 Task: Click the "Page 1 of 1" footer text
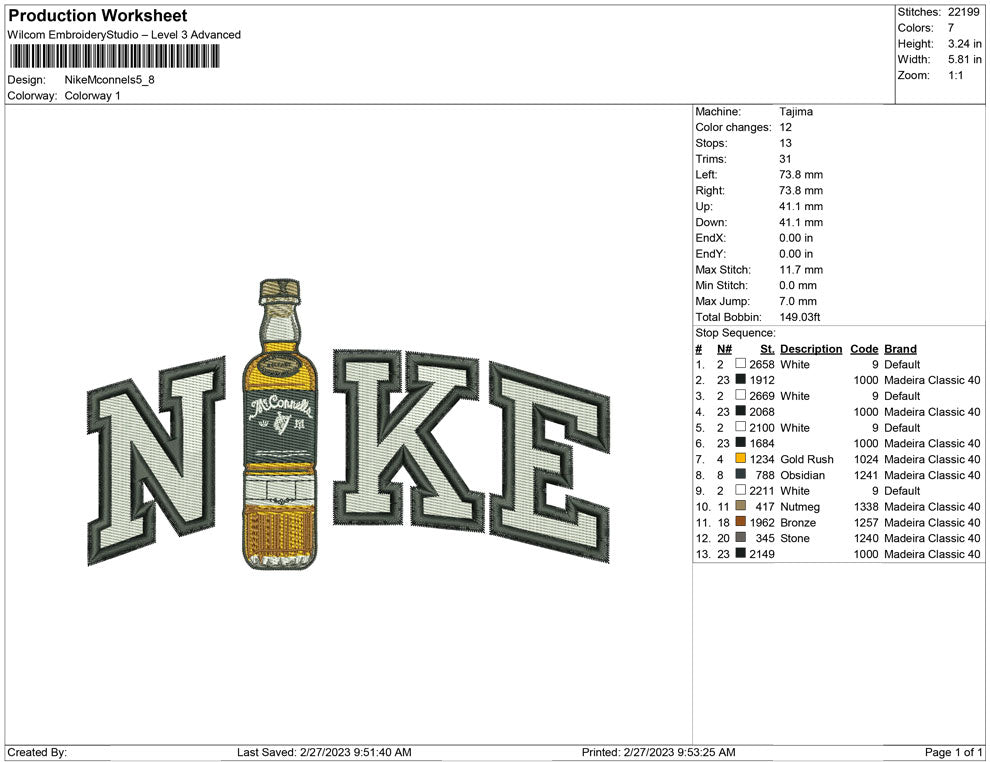(x=953, y=752)
